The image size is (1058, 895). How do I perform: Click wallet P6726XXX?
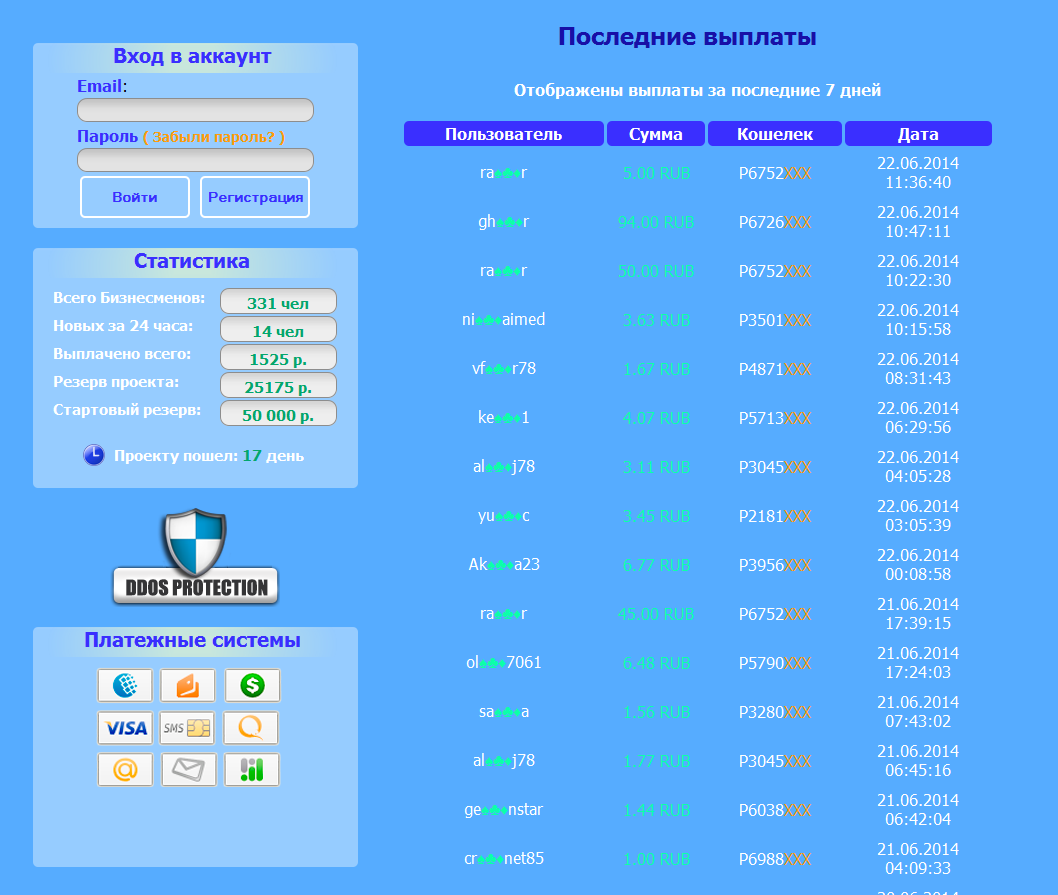coord(775,223)
